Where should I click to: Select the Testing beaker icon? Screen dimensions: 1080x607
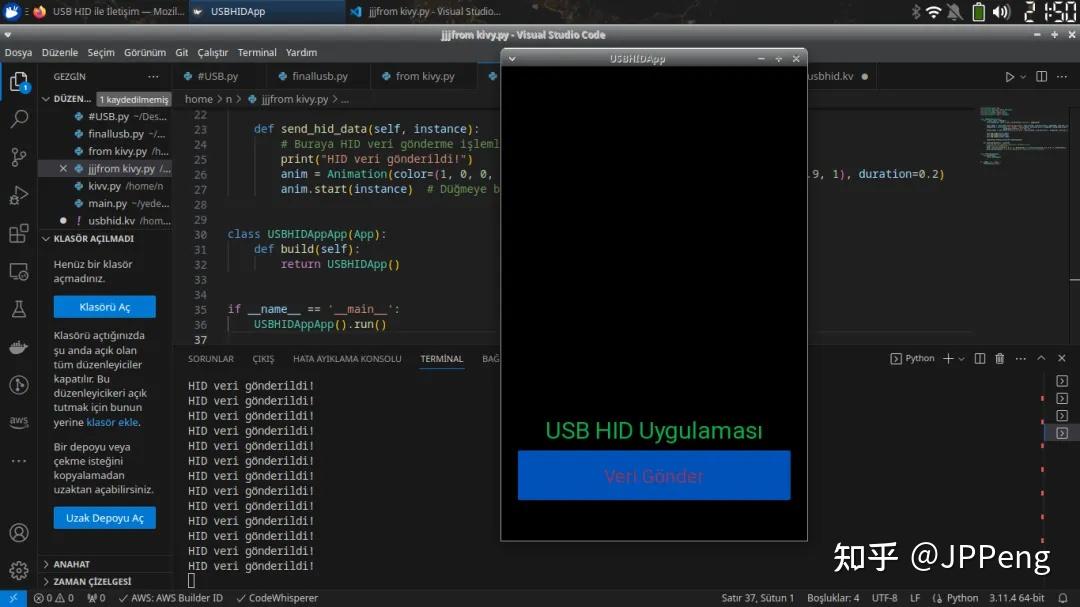18,311
